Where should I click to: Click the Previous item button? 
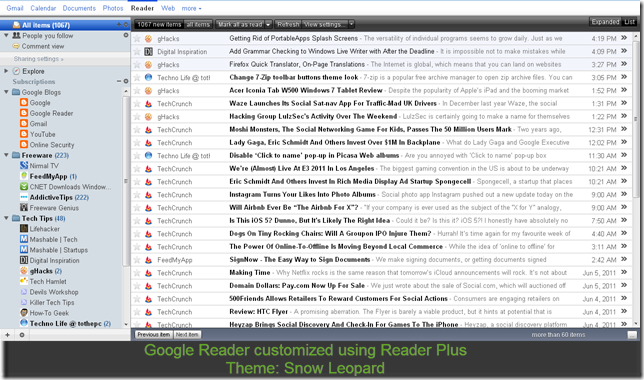[154, 335]
